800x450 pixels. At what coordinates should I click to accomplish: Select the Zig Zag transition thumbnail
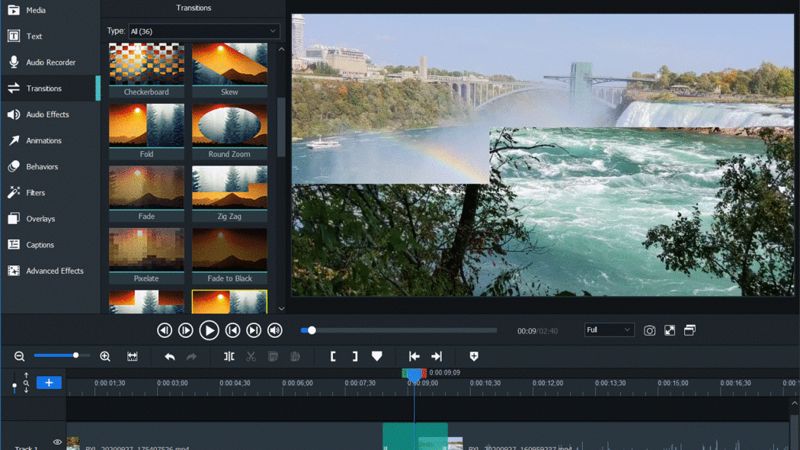point(230,188)
